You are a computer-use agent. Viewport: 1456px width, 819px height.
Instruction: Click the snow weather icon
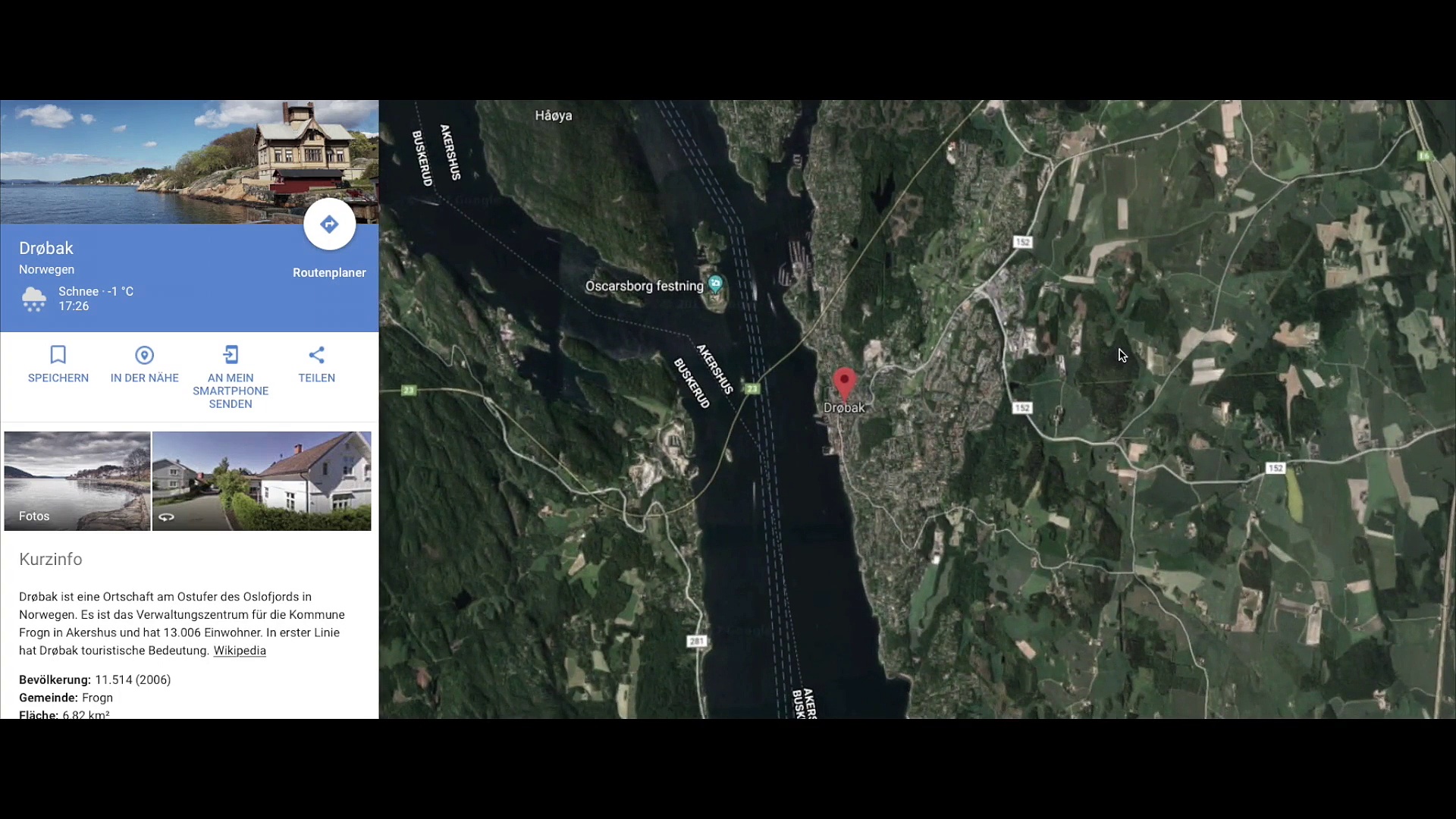point(34,299)
